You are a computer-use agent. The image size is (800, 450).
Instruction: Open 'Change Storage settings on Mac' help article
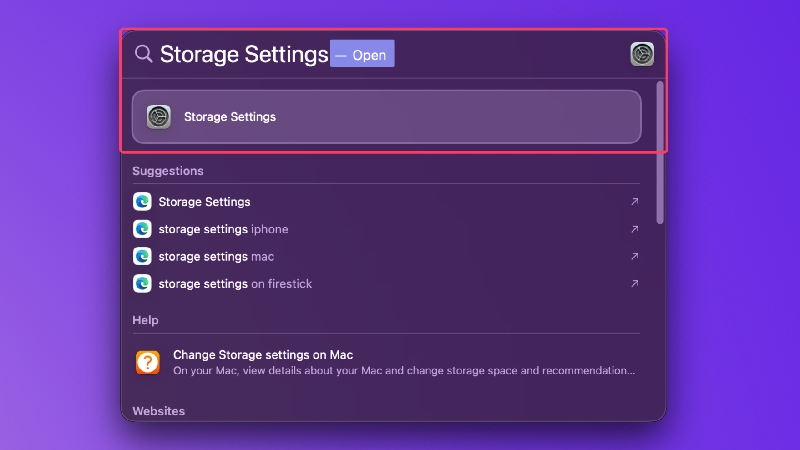386,363
